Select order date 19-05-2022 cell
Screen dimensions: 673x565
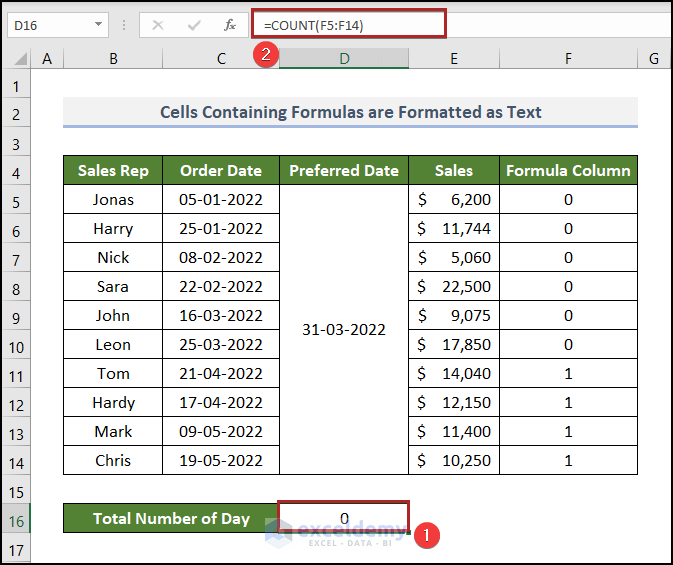tap(221, 460)
